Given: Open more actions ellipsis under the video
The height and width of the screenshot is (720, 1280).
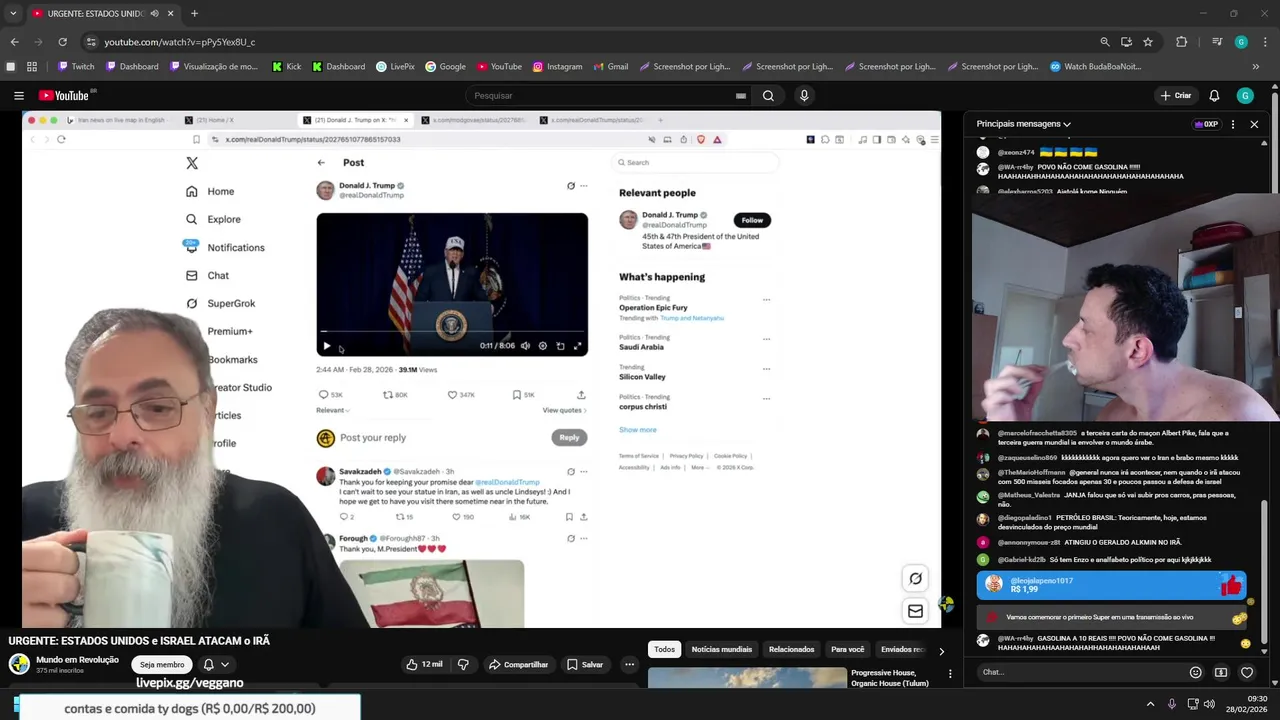Looking at the screenshot, I should click(629, 664).
